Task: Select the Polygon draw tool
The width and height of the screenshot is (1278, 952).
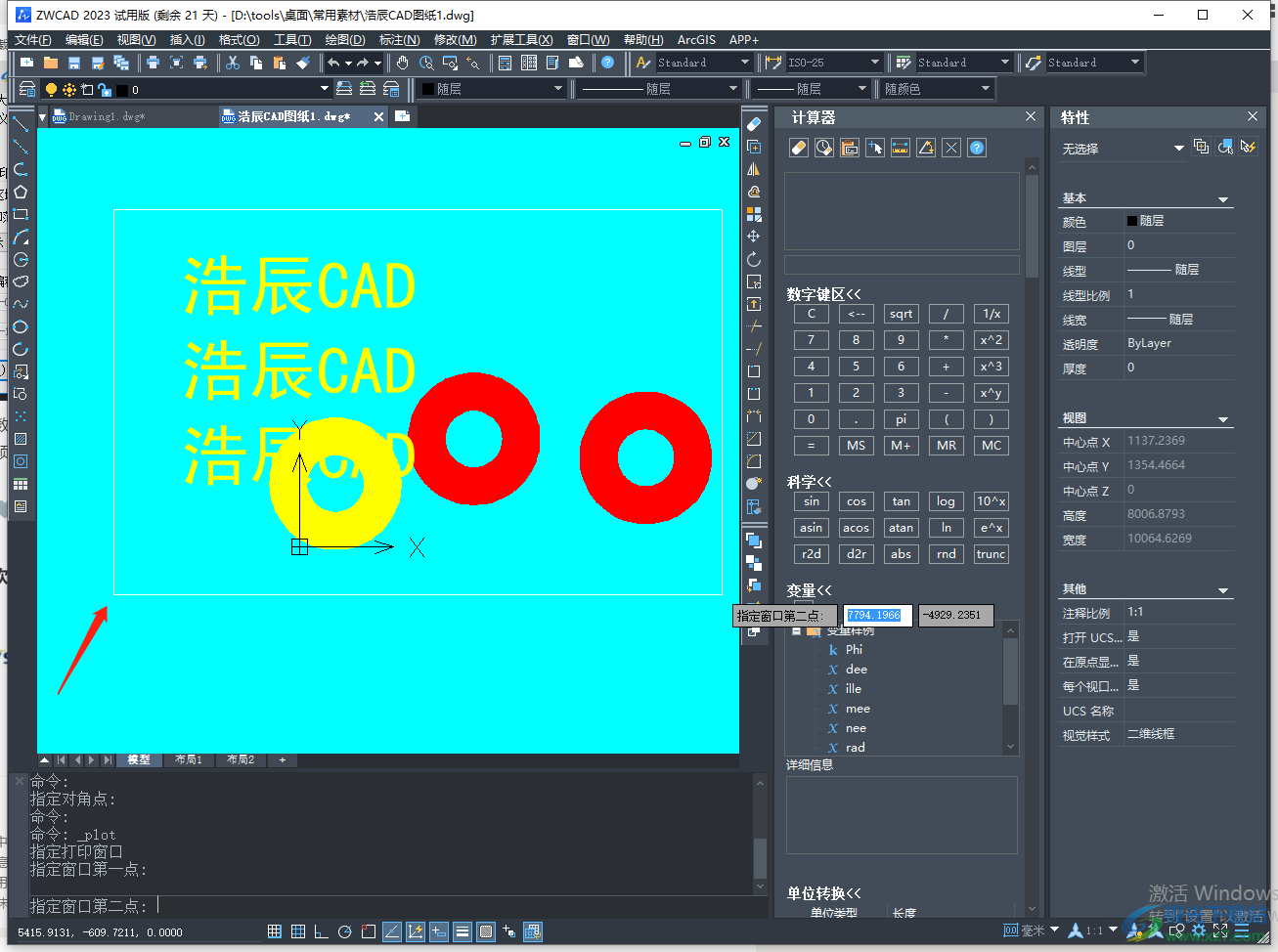Action: (x=21, y=192)
